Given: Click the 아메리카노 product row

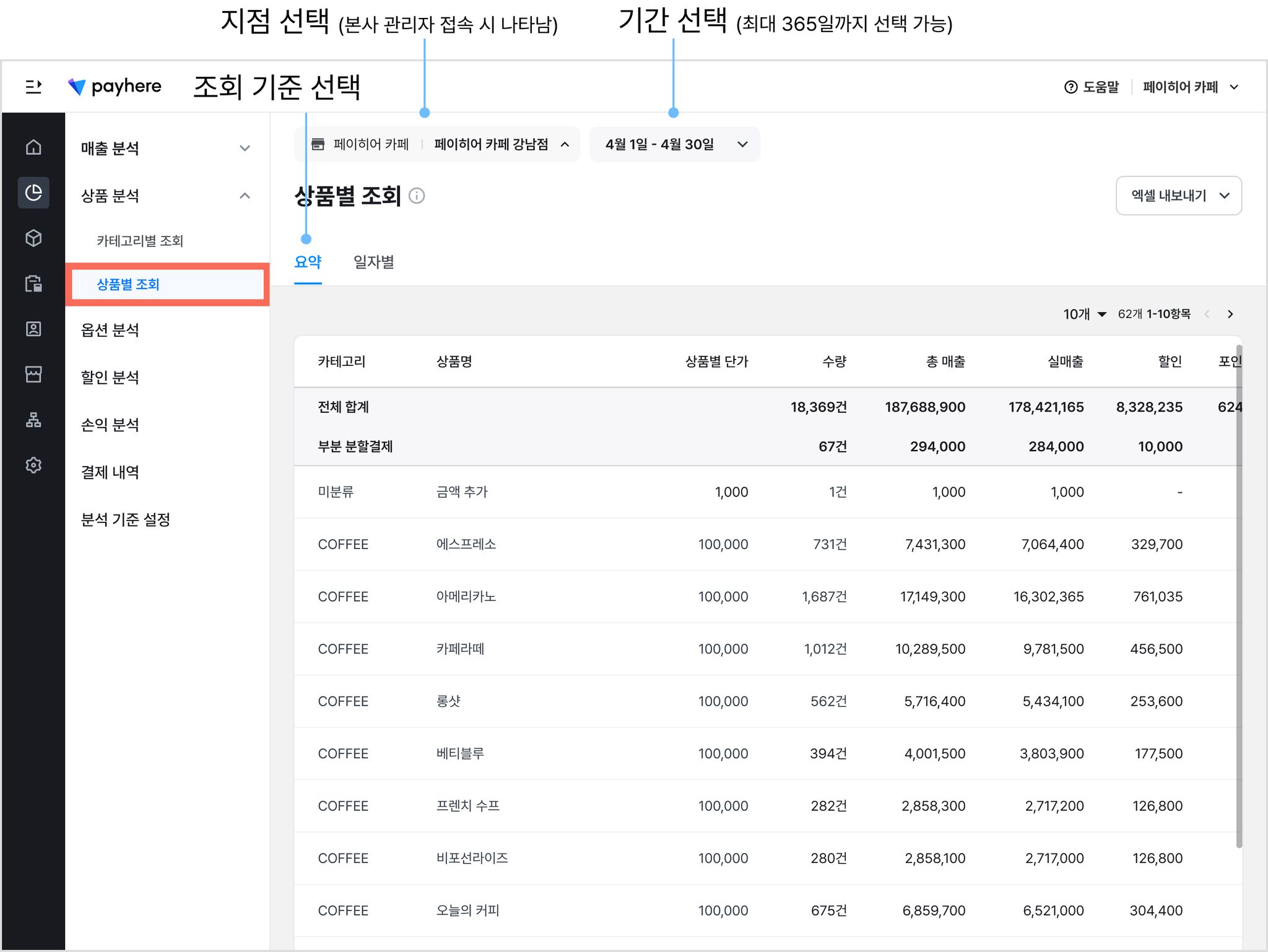Looking at the screenshot, I should point(768,597).
